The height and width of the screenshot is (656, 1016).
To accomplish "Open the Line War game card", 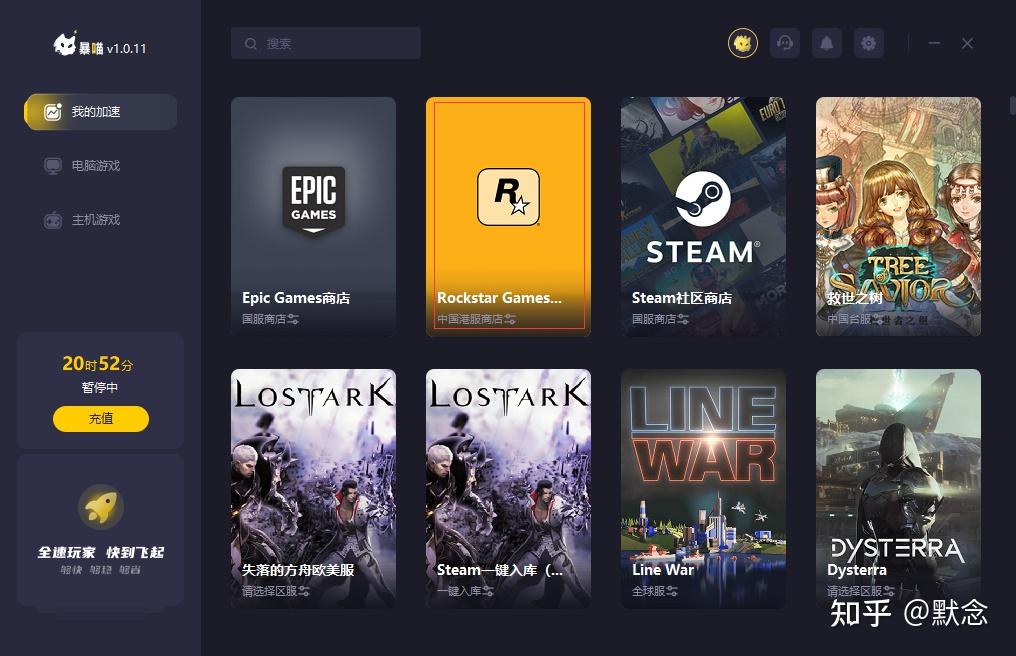I will (x=703, y=489).
